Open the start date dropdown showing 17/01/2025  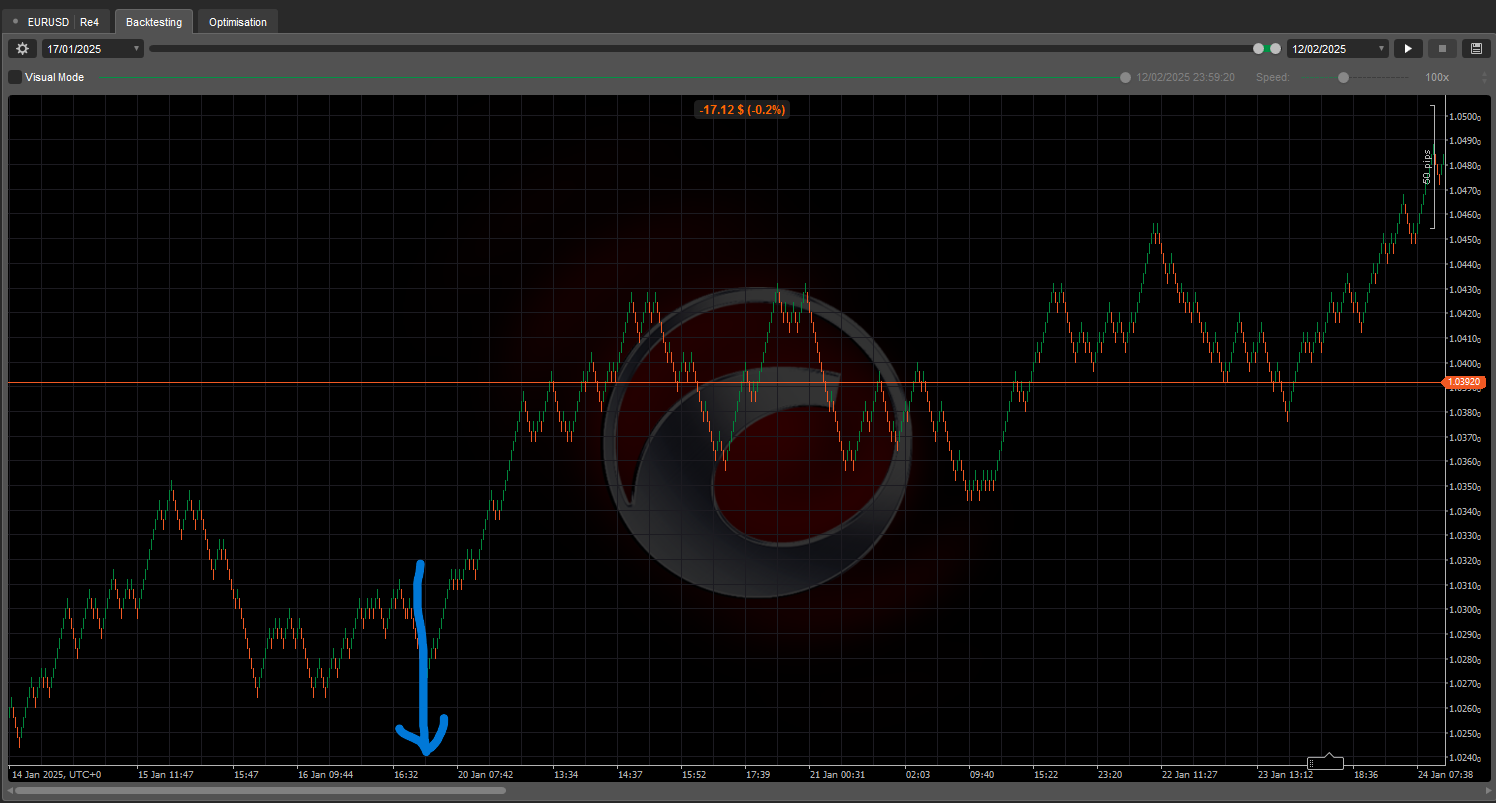pos(93,48)
